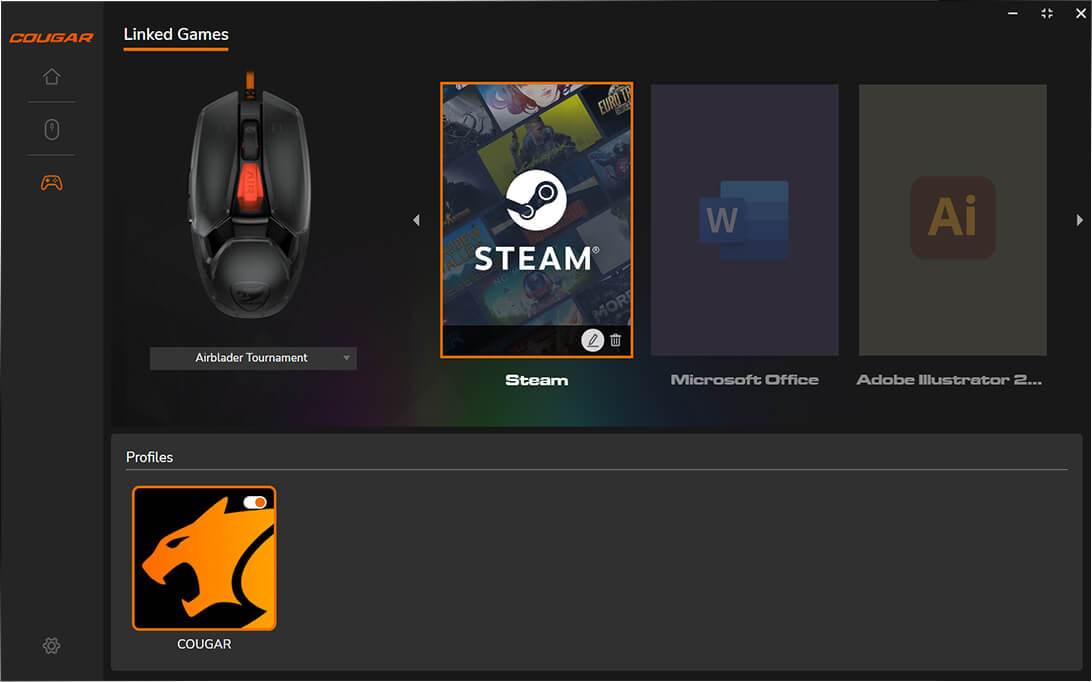Open the Home page icon in sidebar

point(52,77)
